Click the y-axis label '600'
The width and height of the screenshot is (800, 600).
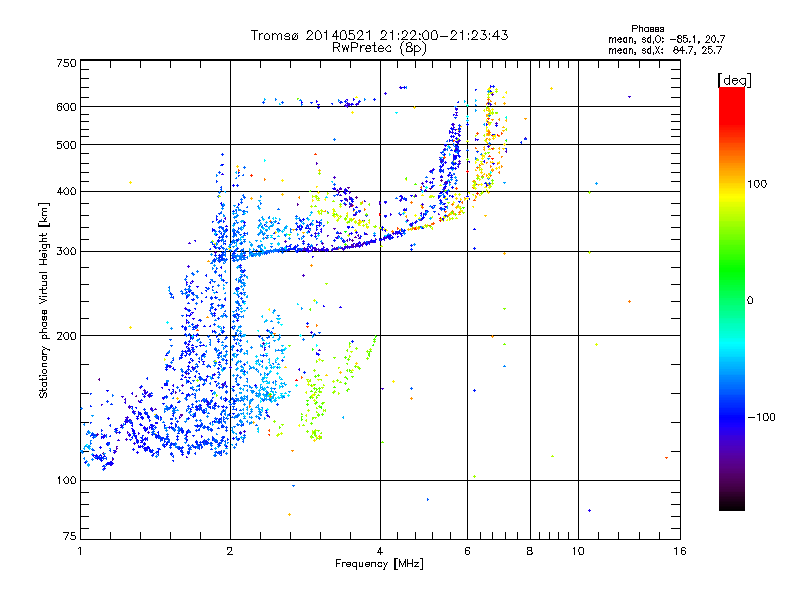point(66,107)
